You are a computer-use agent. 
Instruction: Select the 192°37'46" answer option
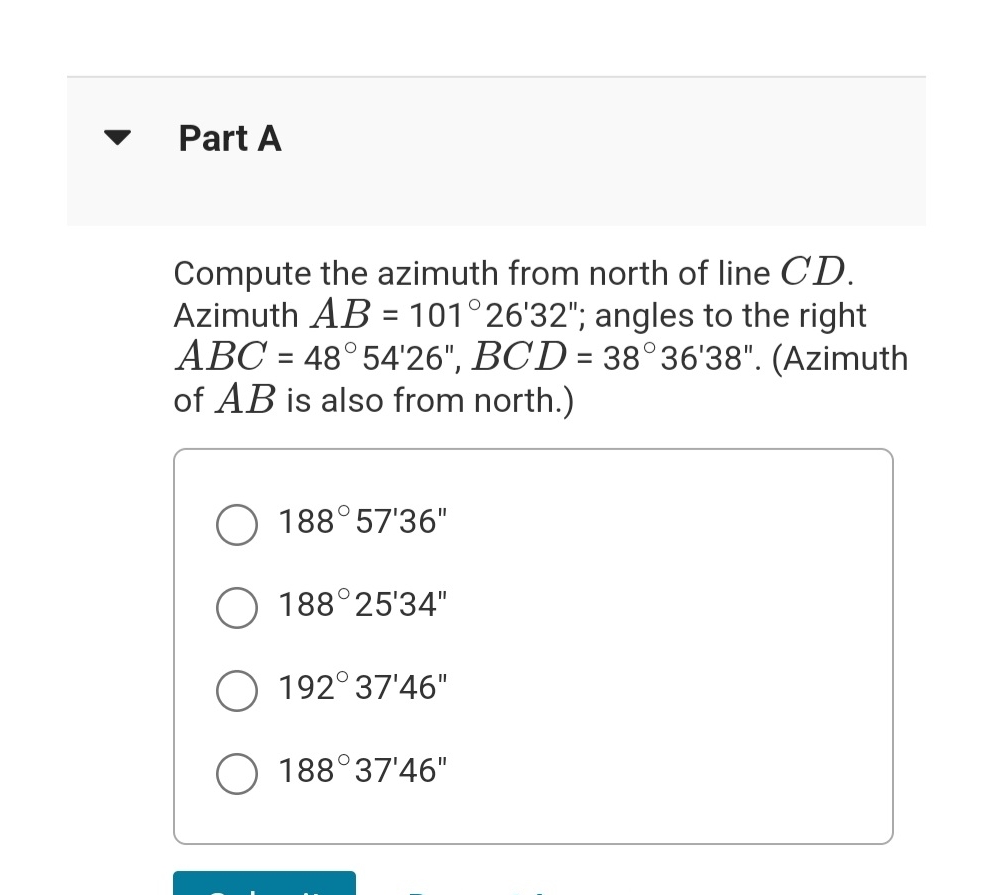[x=237, y=690]
